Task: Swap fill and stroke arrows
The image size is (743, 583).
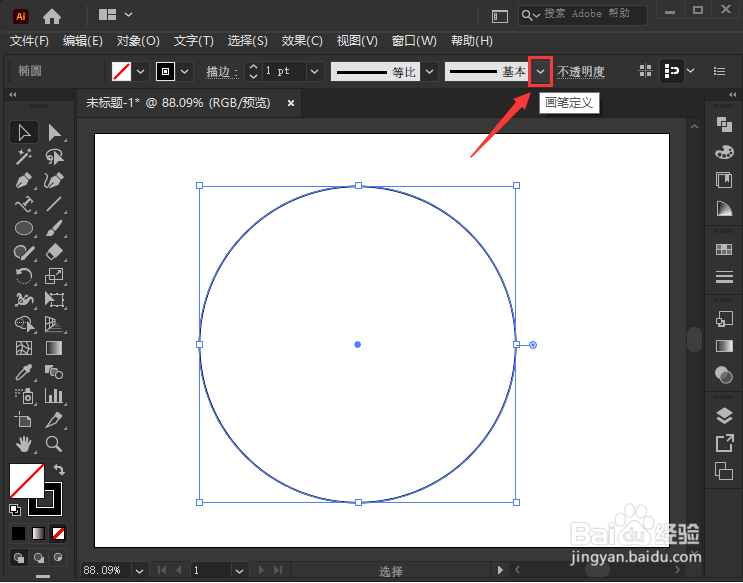Action: 59,470
